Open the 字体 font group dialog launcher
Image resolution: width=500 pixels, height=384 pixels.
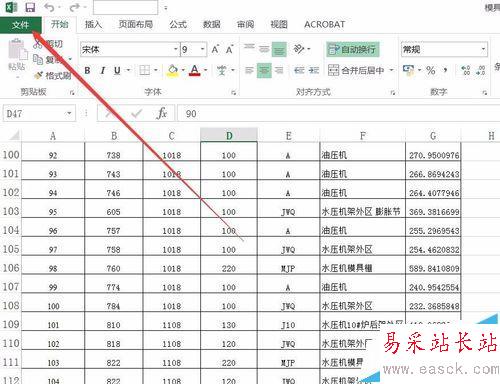click(x=234, y=93)
